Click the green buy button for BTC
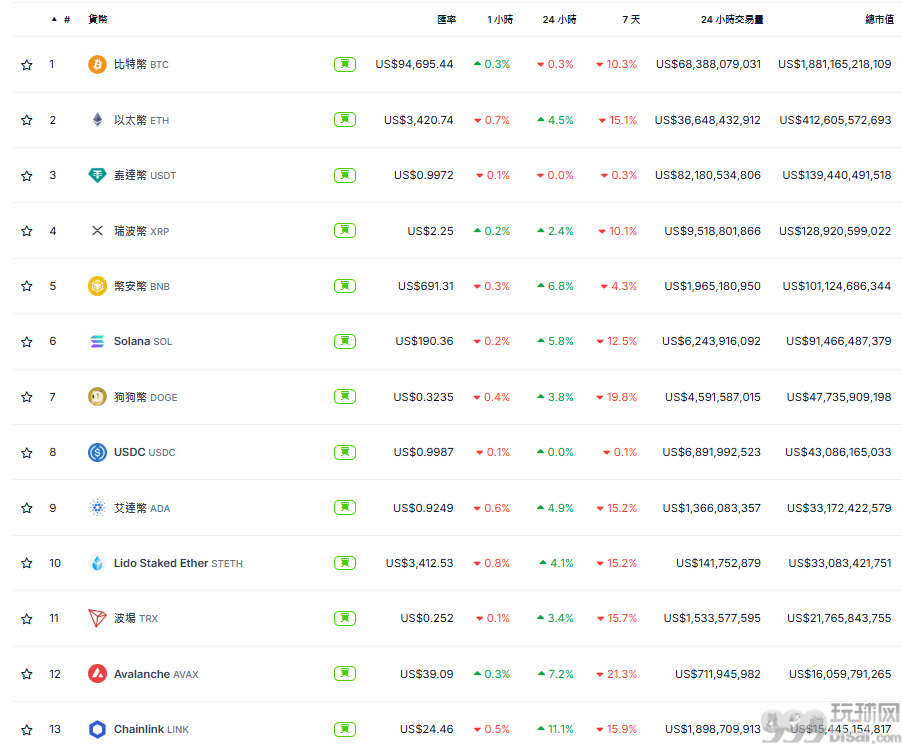This screenshot has height=744, width=902. point(345,64)
